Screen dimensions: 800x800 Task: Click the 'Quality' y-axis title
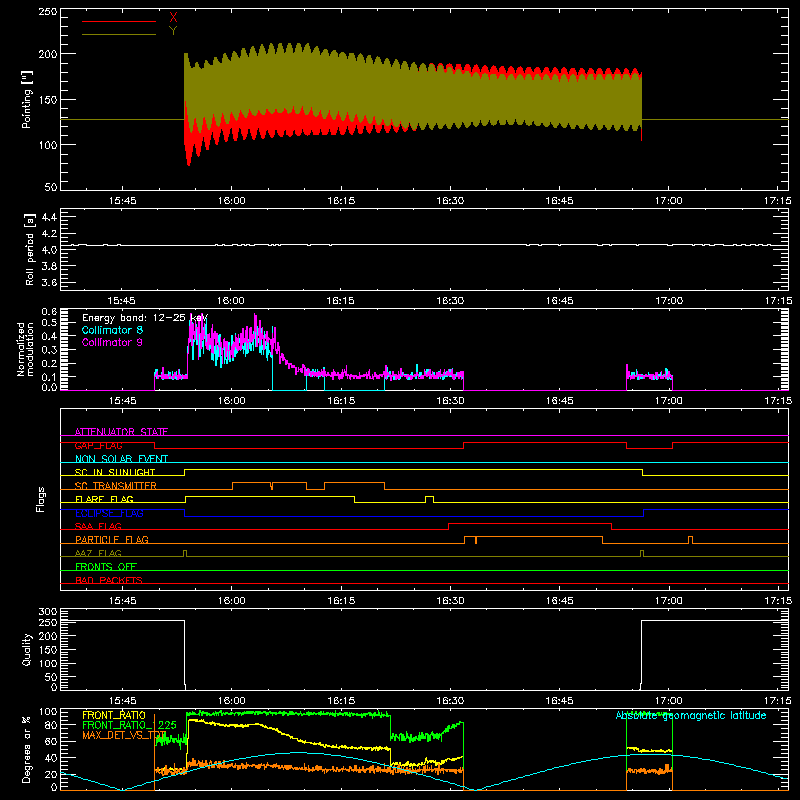(x=27, y=649)
